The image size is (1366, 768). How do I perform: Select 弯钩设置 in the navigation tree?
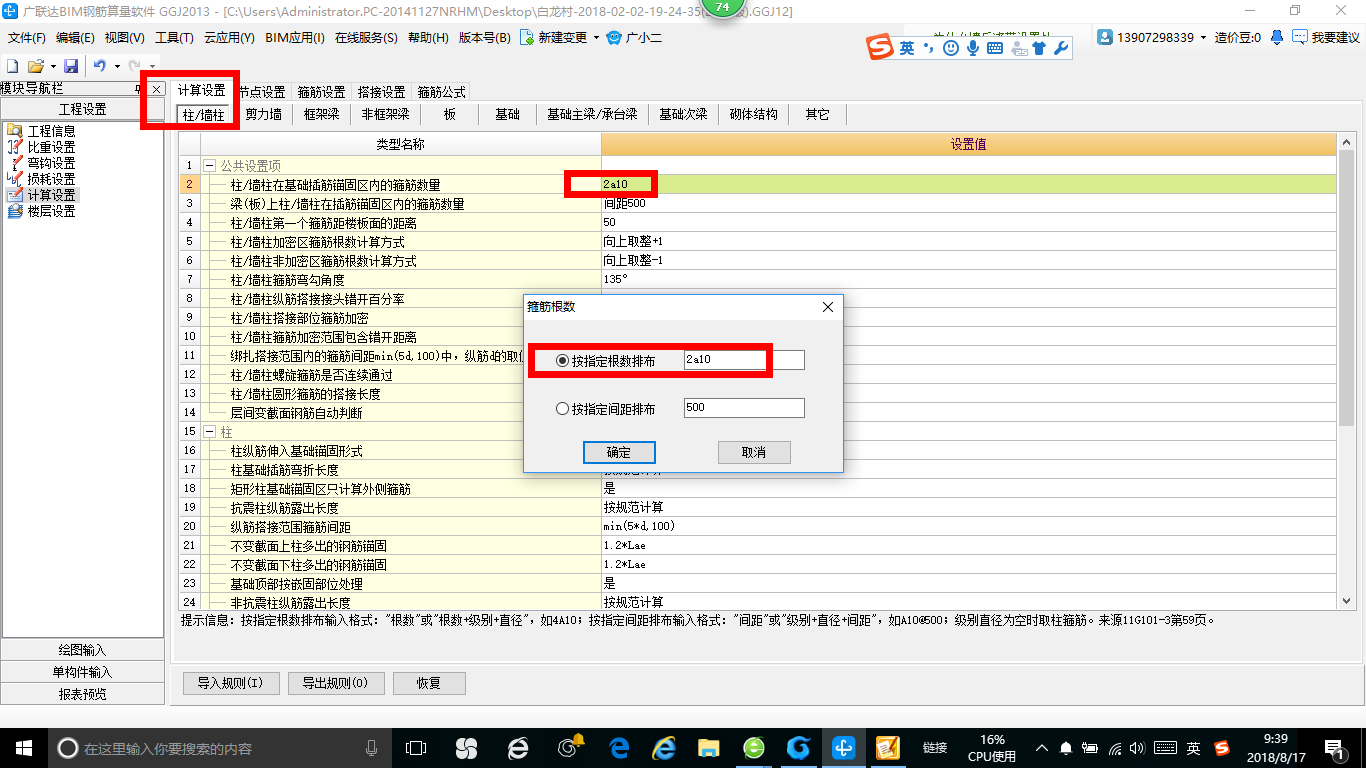[51, 163]
